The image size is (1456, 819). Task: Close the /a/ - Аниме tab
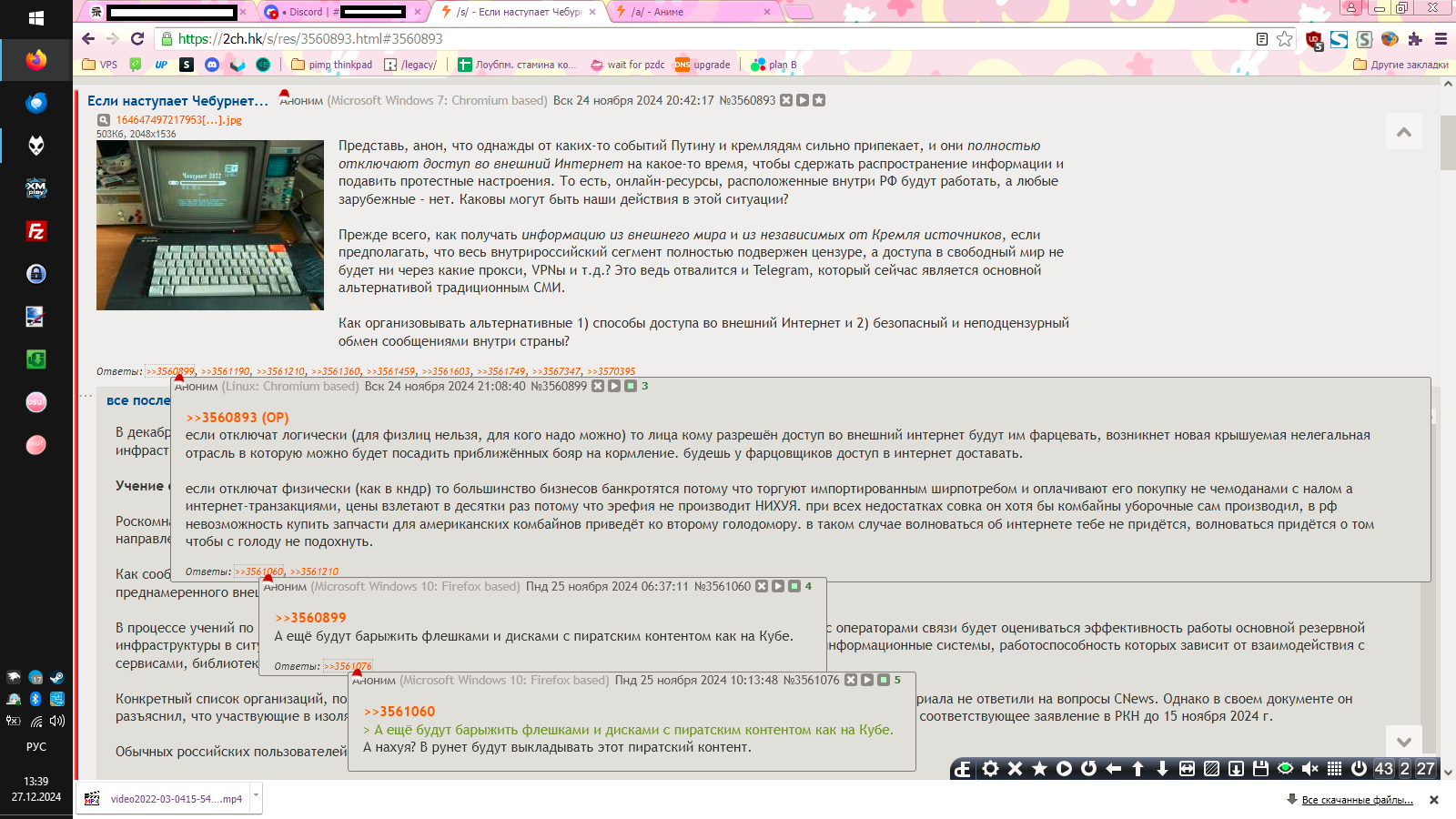coord(767,12)
